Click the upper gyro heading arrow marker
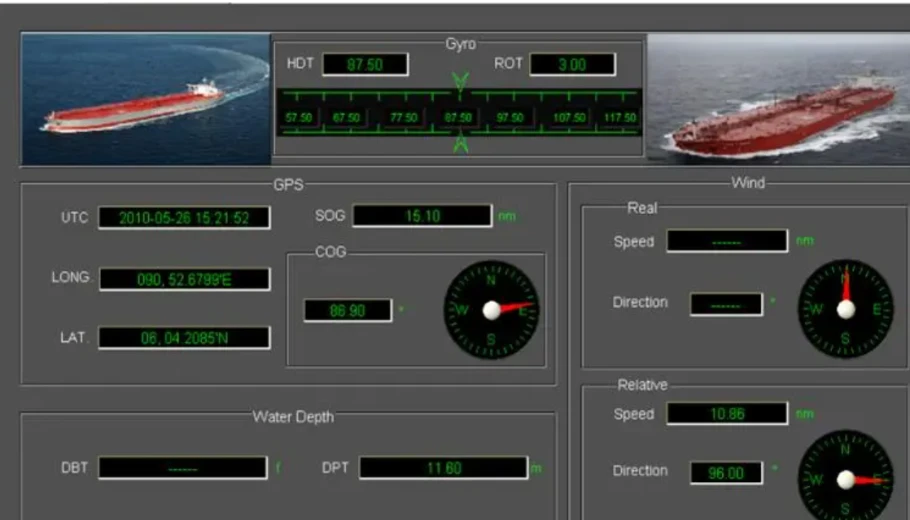The width and height of the screenshot is (910, 520). click(x=460, y=84)
